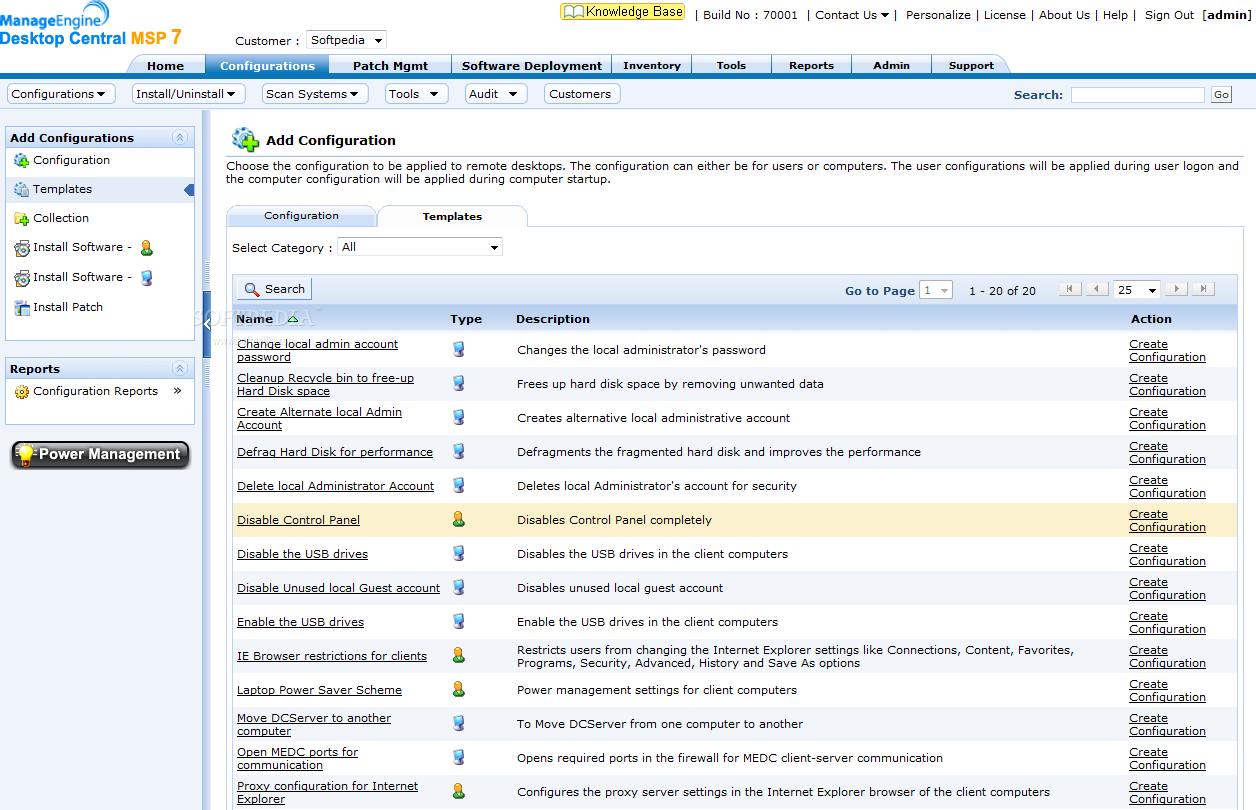Open the Install/Uninstall dropdown menu
This screenshot has height=810, width=1256.
189,94
